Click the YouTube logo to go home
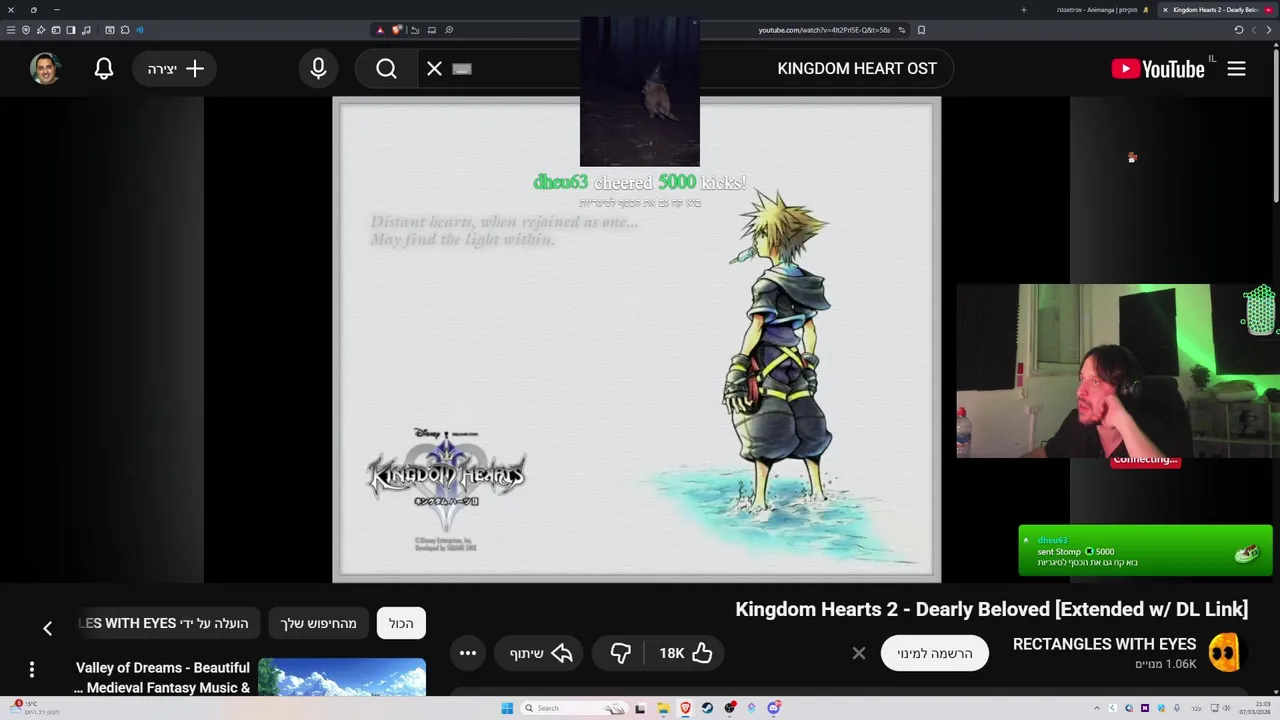This screenshot has height=720, width=1280. pos(1158,69)
